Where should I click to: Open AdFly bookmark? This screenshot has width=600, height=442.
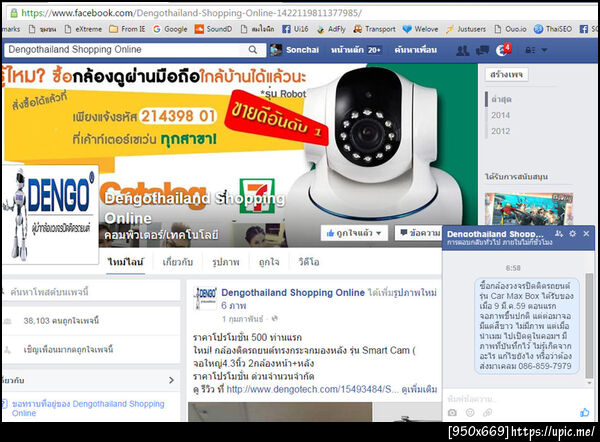coord(331,29)
